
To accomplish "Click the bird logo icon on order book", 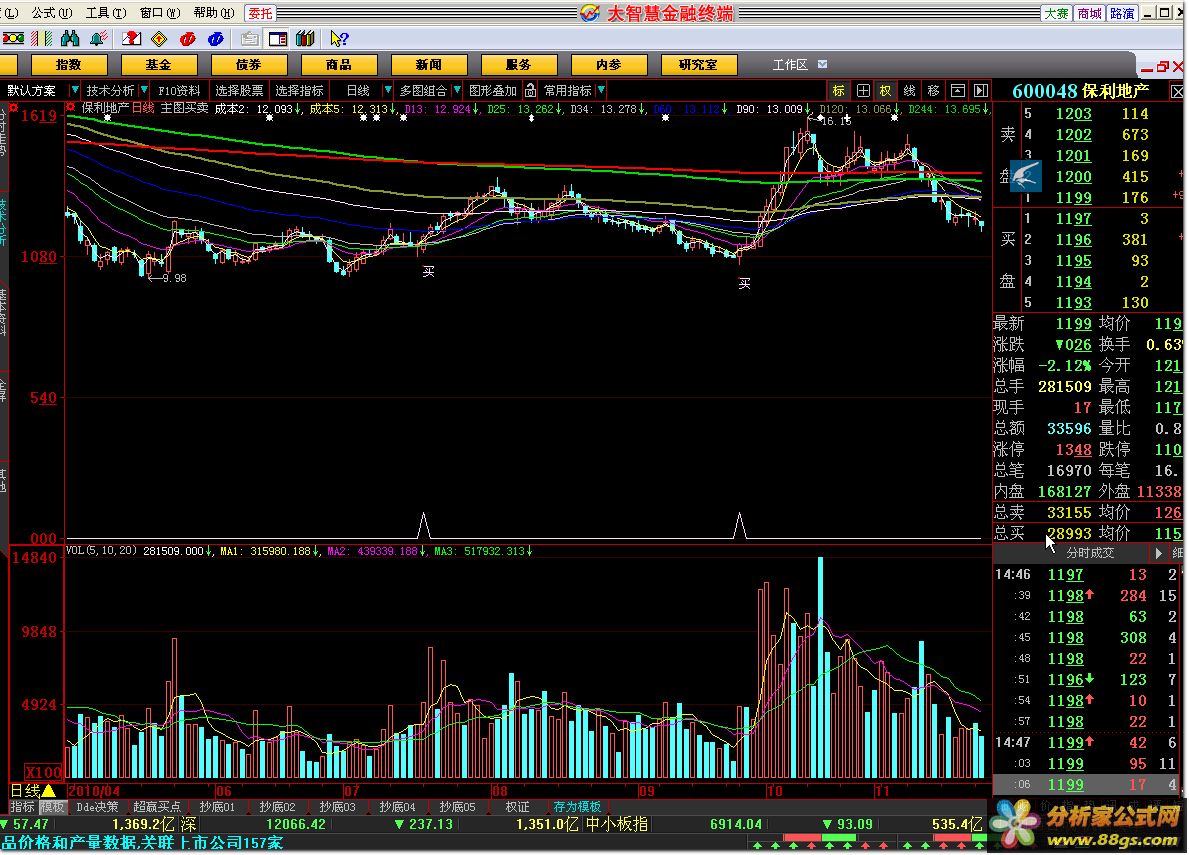I will [x=1025, y=177].
